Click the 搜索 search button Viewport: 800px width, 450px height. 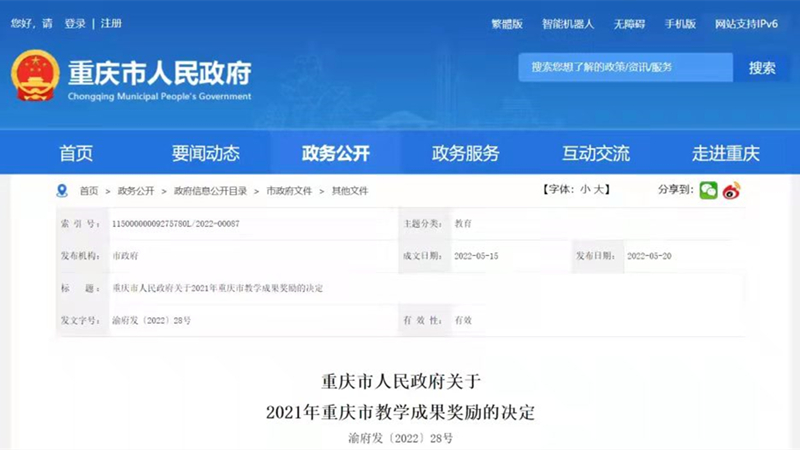coord(762,67)
